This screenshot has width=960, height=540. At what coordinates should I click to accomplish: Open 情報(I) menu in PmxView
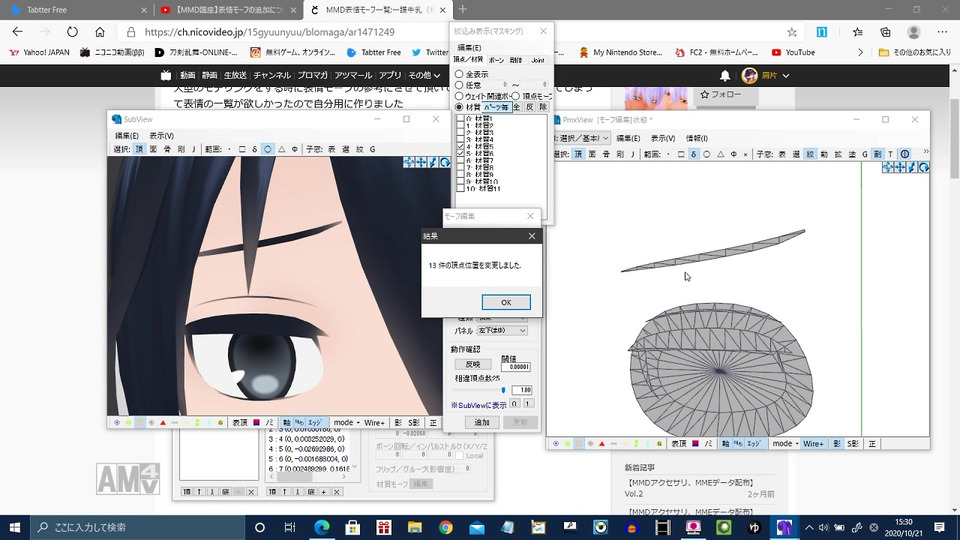697,138
